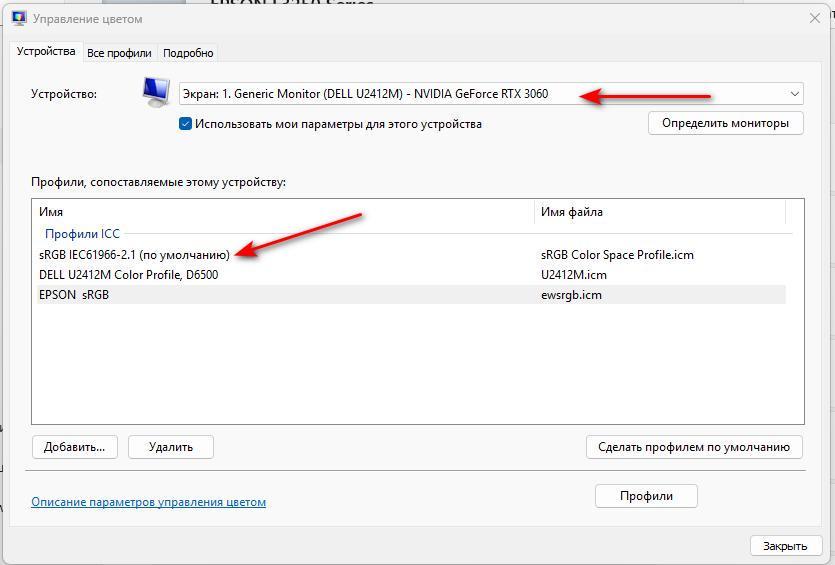Click the Имя файла column header
835x565 pixels.
660,212
